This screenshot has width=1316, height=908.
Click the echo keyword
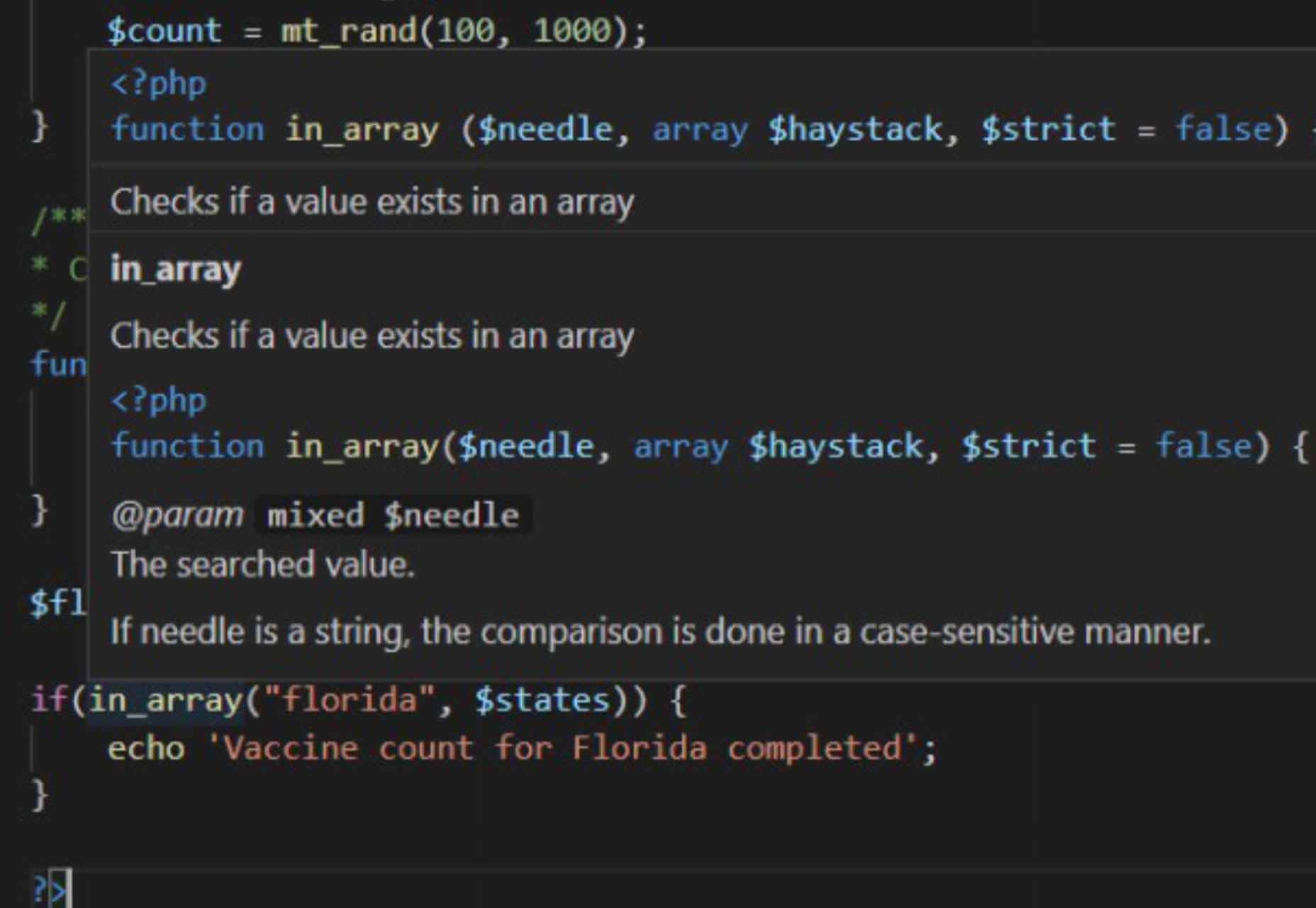click(146, 748)
